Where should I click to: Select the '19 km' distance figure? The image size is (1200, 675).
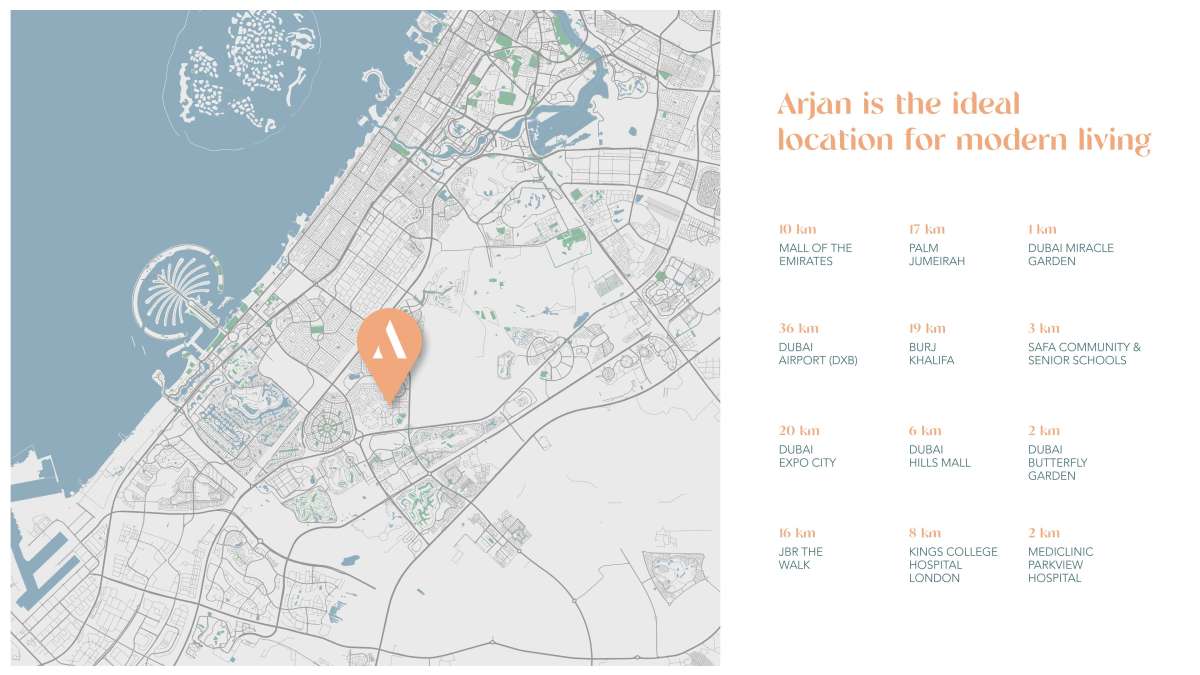pyautogui.click(x=926, y=328)
